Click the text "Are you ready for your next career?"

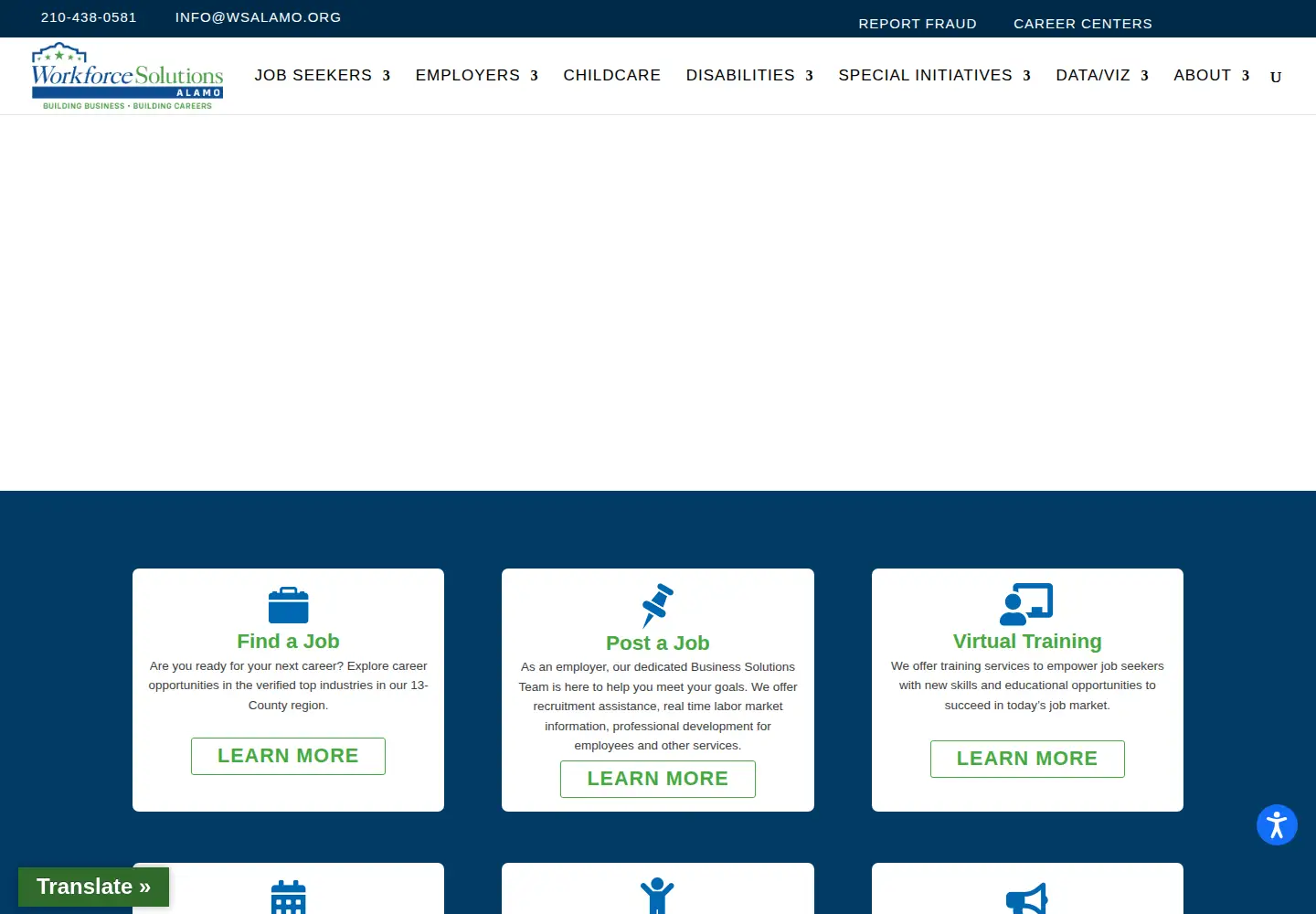tap(247, 666)
